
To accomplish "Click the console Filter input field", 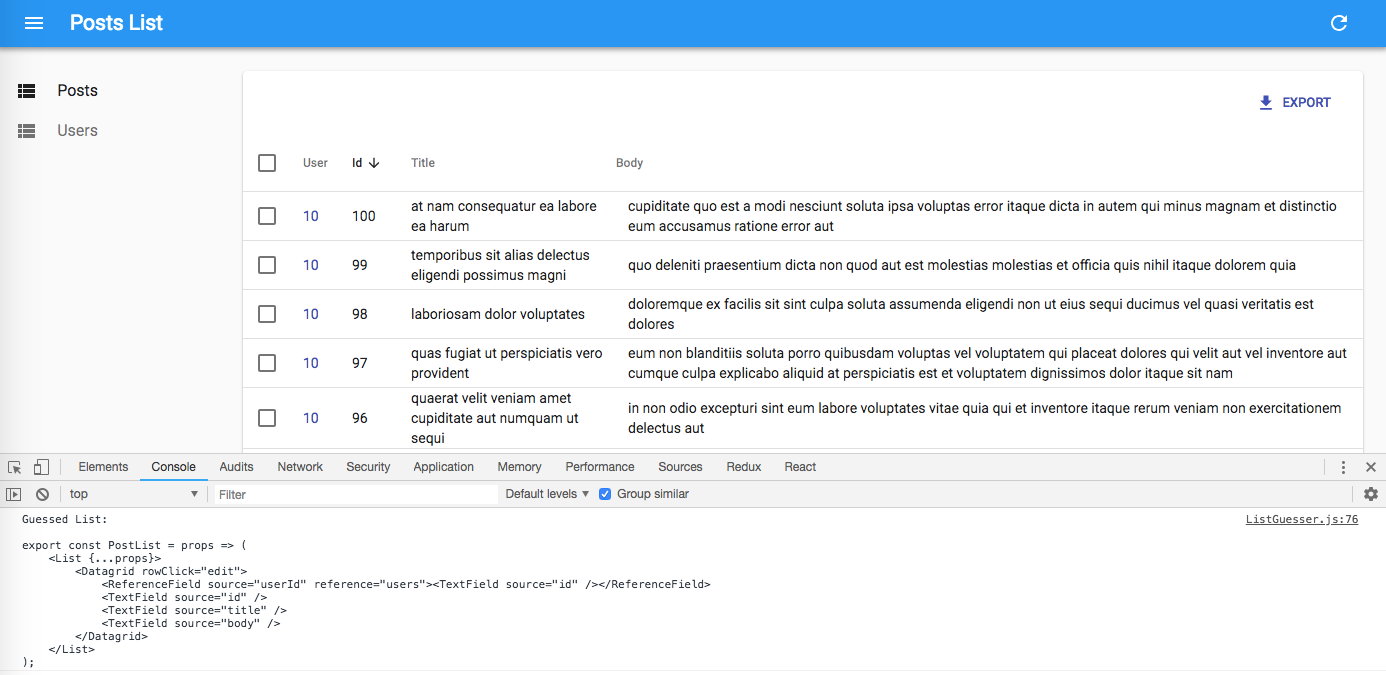I will tap(355, 494).
